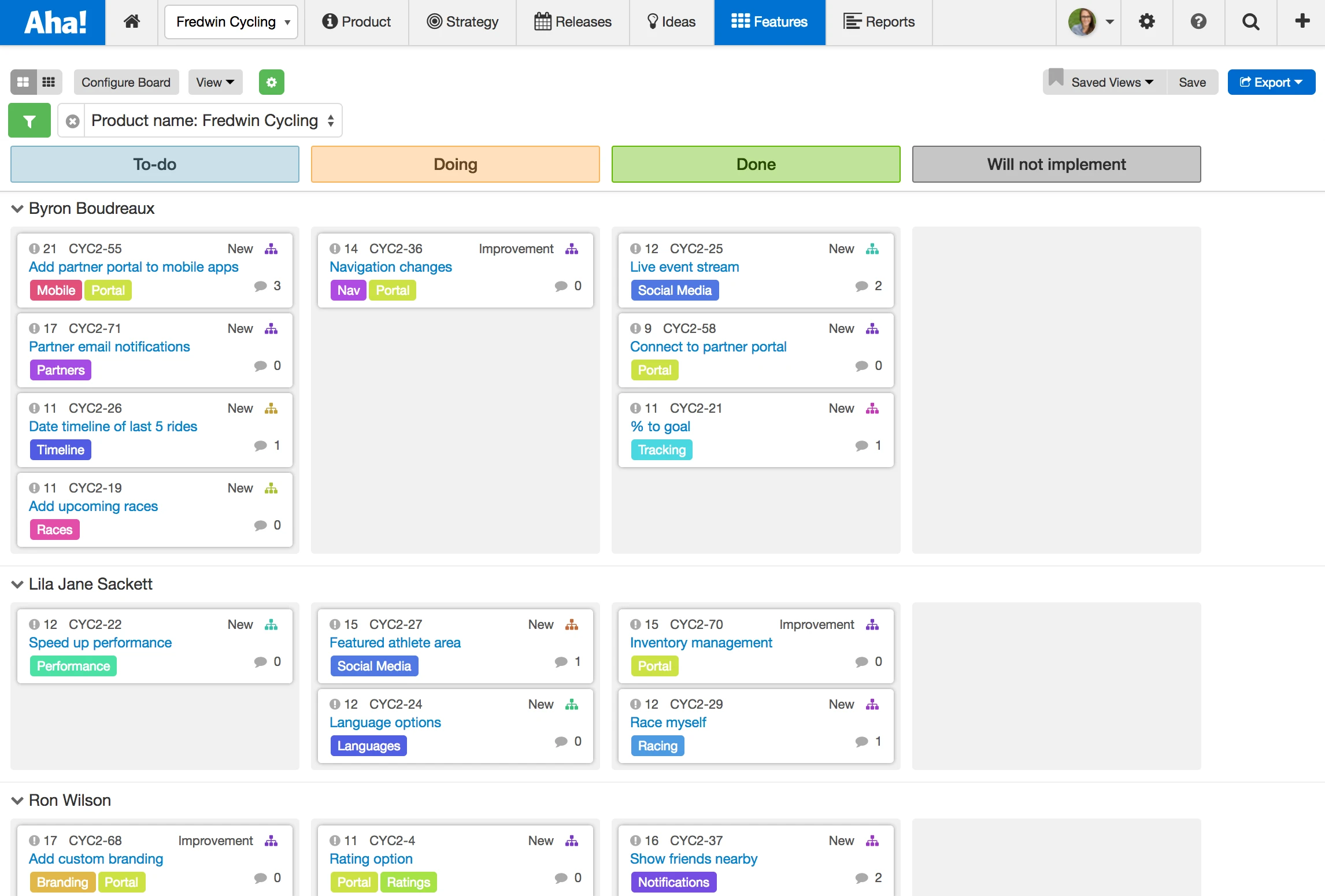Open the settings gear in top bar

pyautogui.click(x=1146, y=22)
